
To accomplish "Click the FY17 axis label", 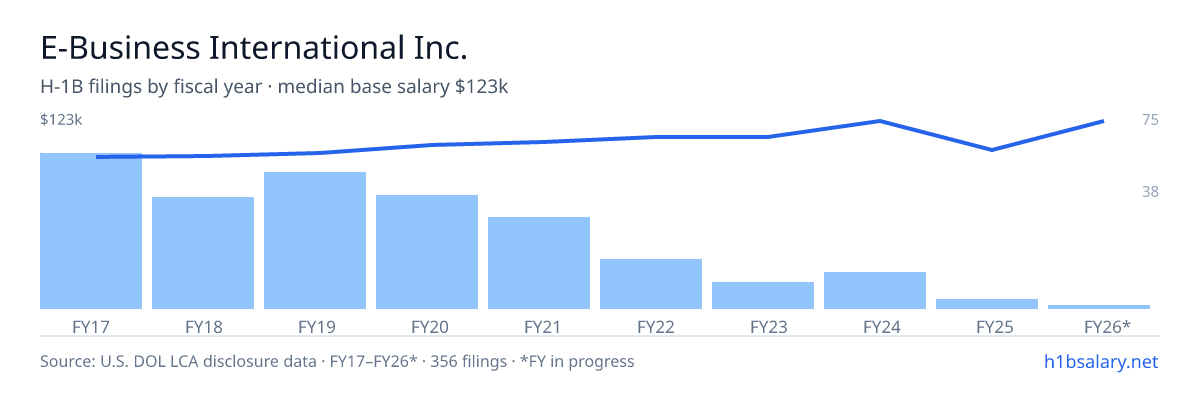I will pos(91,326).
